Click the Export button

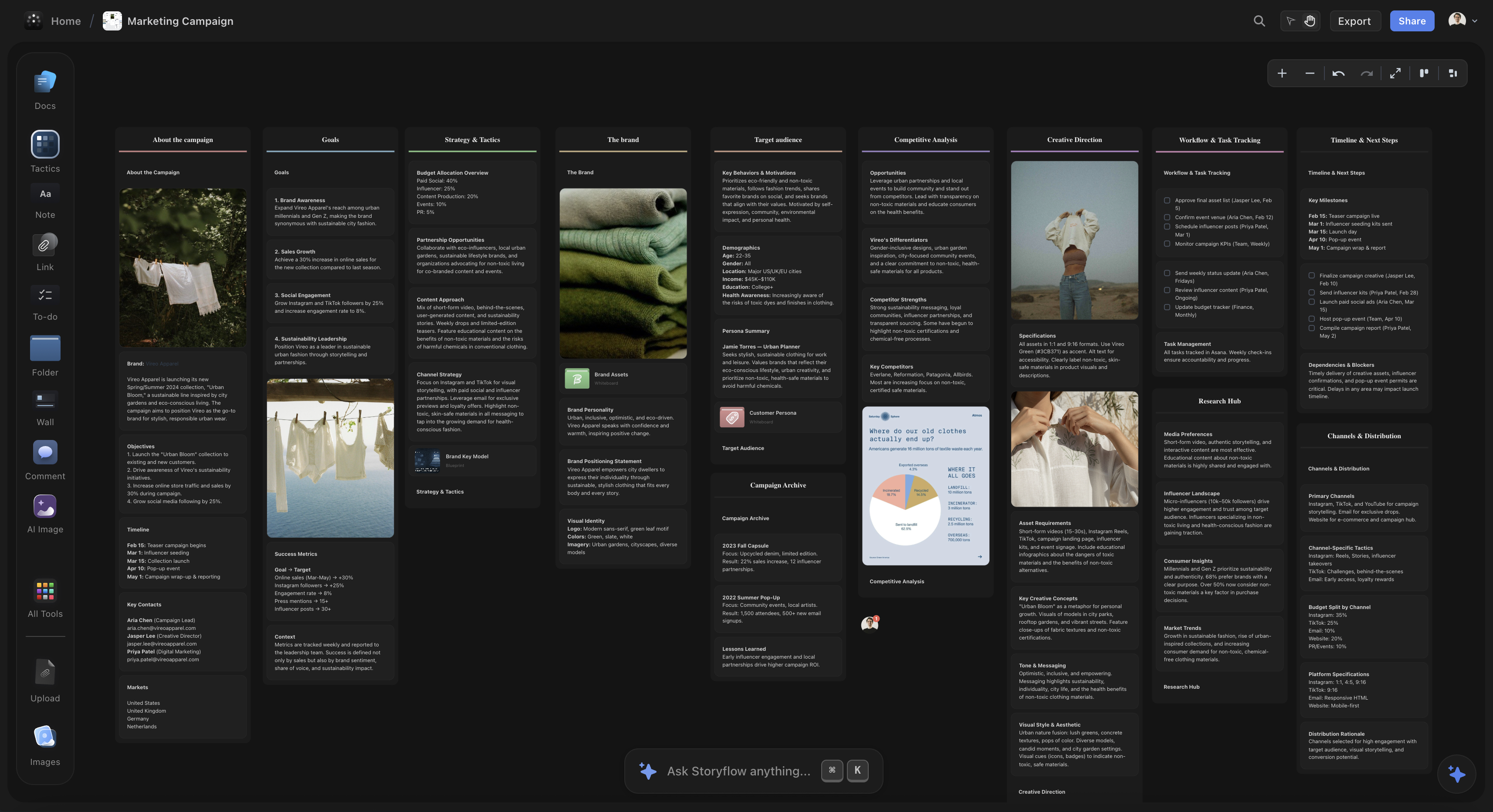(x=1354, y=21)
